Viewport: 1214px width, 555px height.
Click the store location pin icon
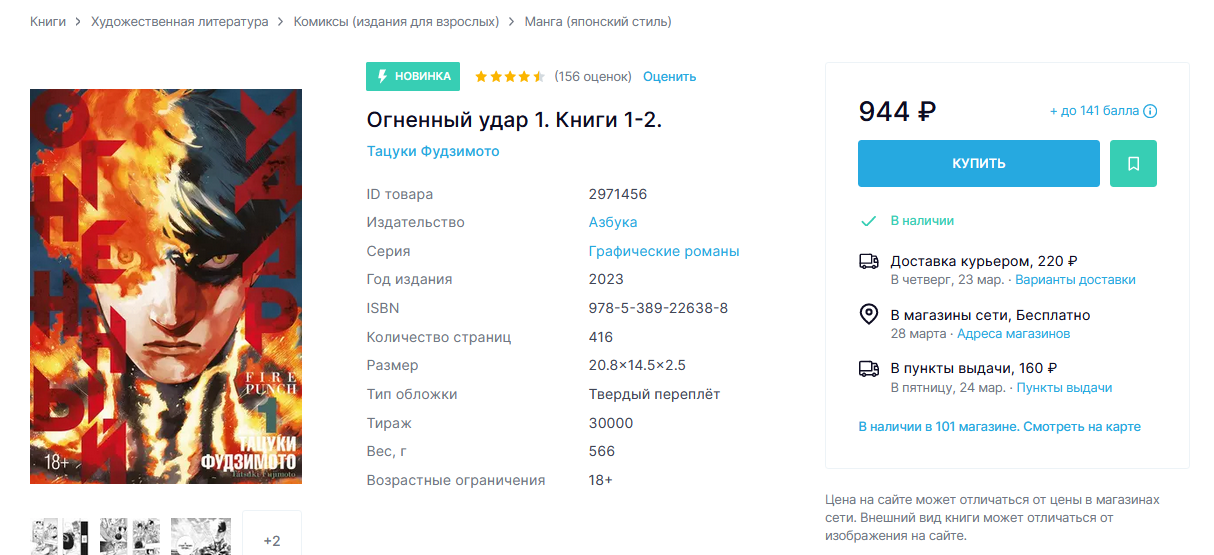(869, 315)
